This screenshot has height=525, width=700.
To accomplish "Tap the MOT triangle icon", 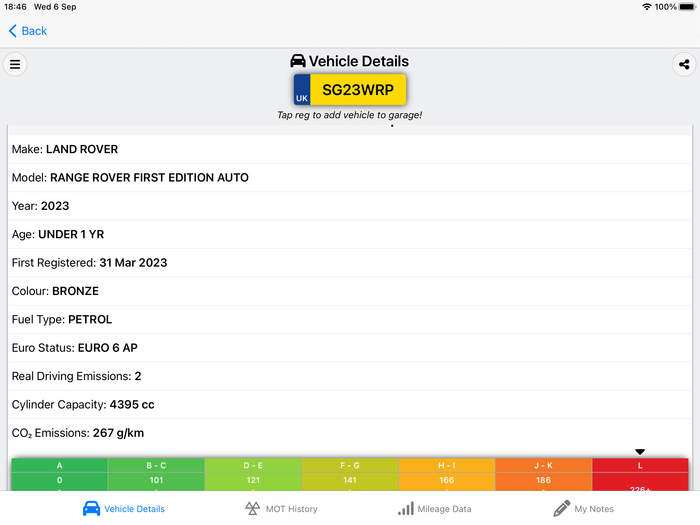I will pos(252,508).
